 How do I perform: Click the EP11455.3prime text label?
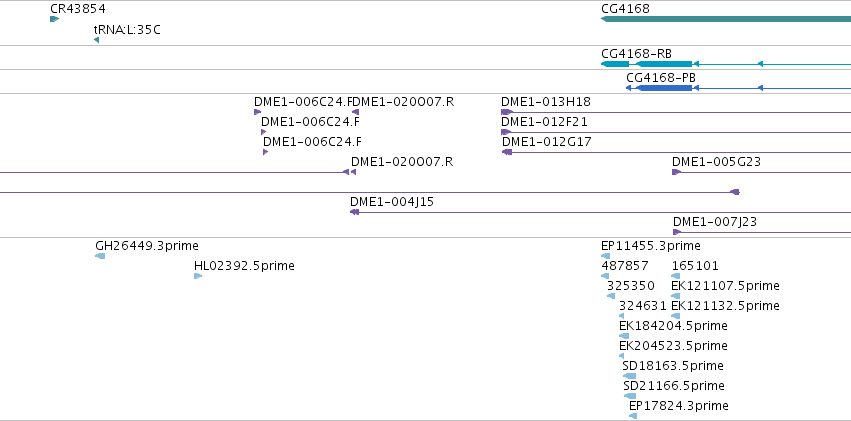click(x=651, y=246)
